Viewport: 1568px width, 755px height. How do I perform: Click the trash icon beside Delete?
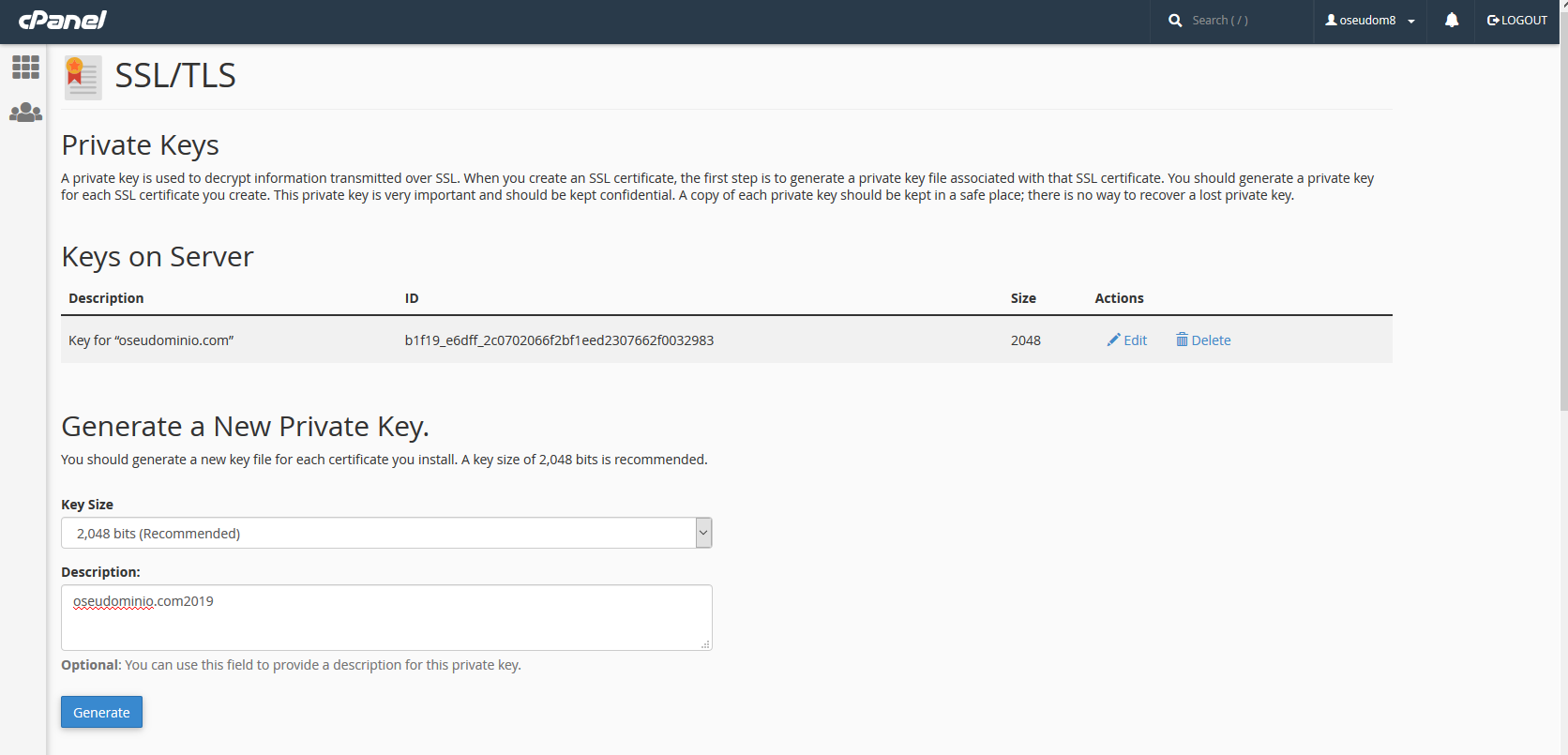pos(1182,340)
